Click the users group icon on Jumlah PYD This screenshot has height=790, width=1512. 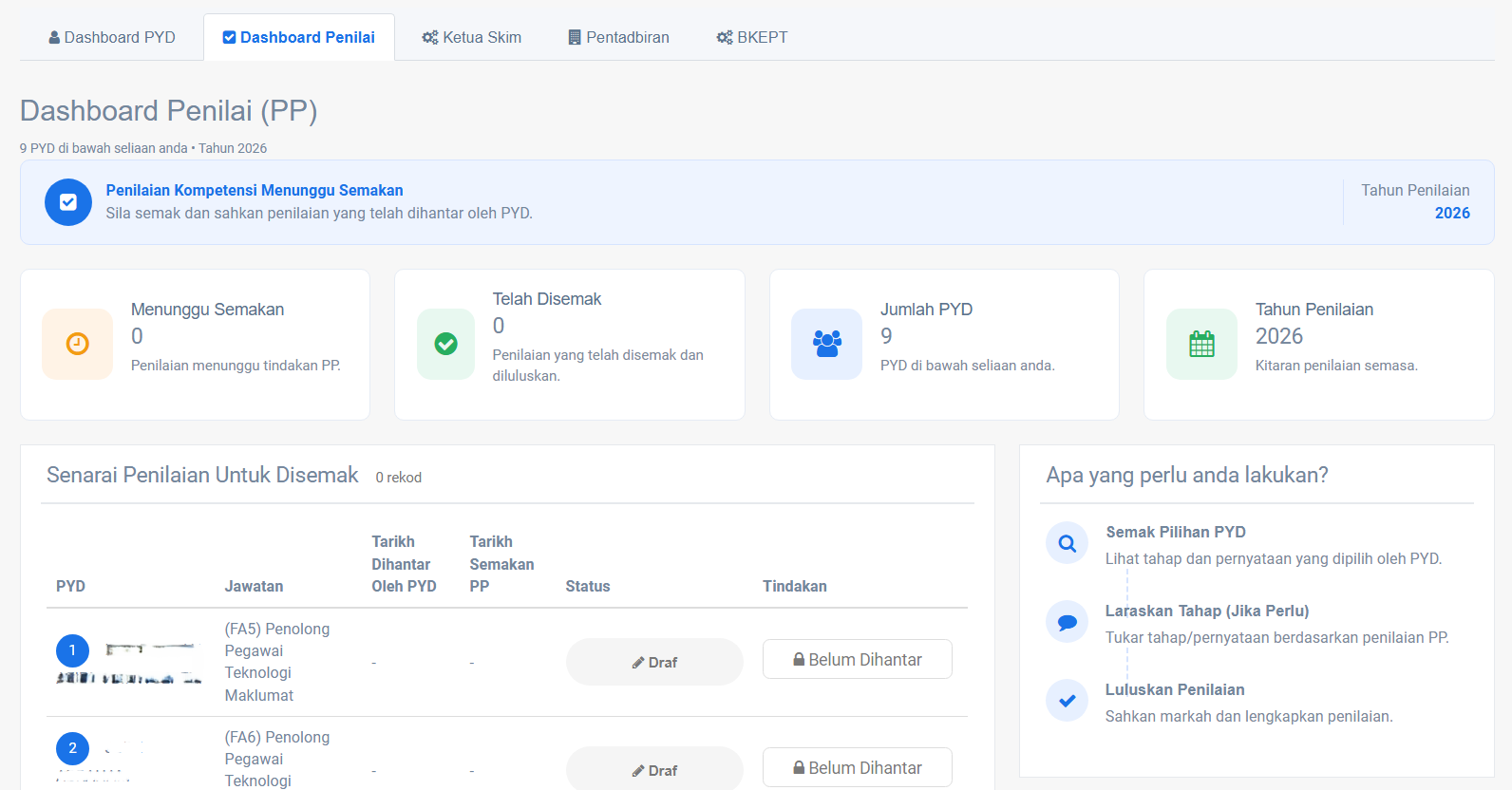coord(827,344)
